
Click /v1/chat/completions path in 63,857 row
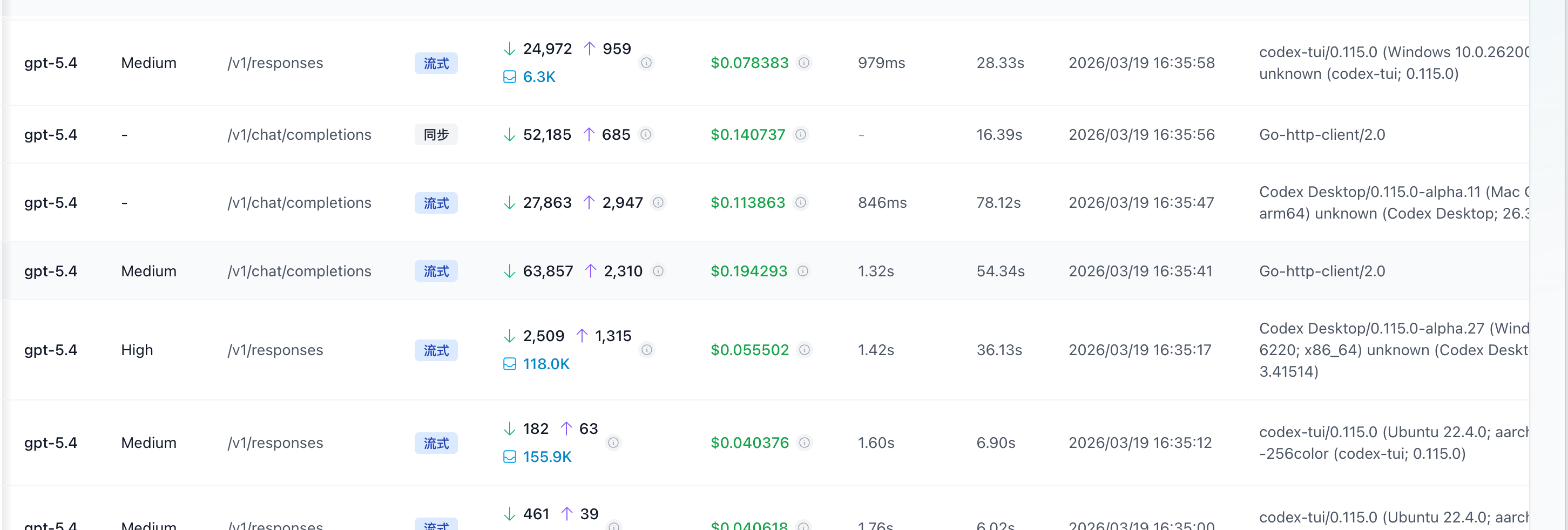(x=299, y=271)
